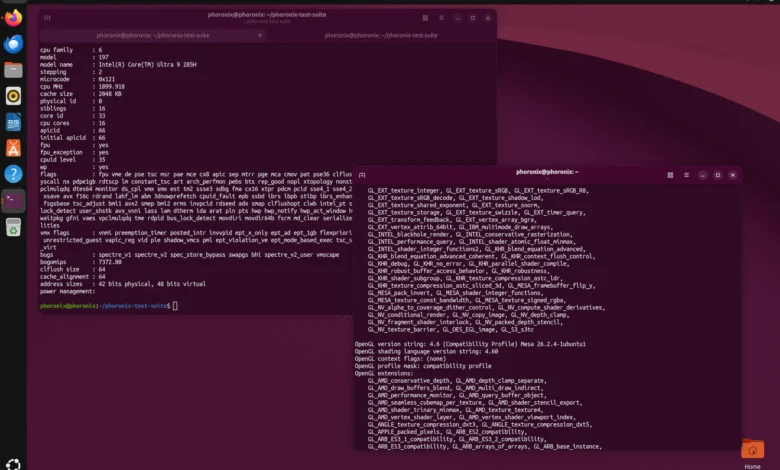Click 'GL_APPLE_packed_pixels' extension text
780x470 pixels.
(x=403, y=432)
